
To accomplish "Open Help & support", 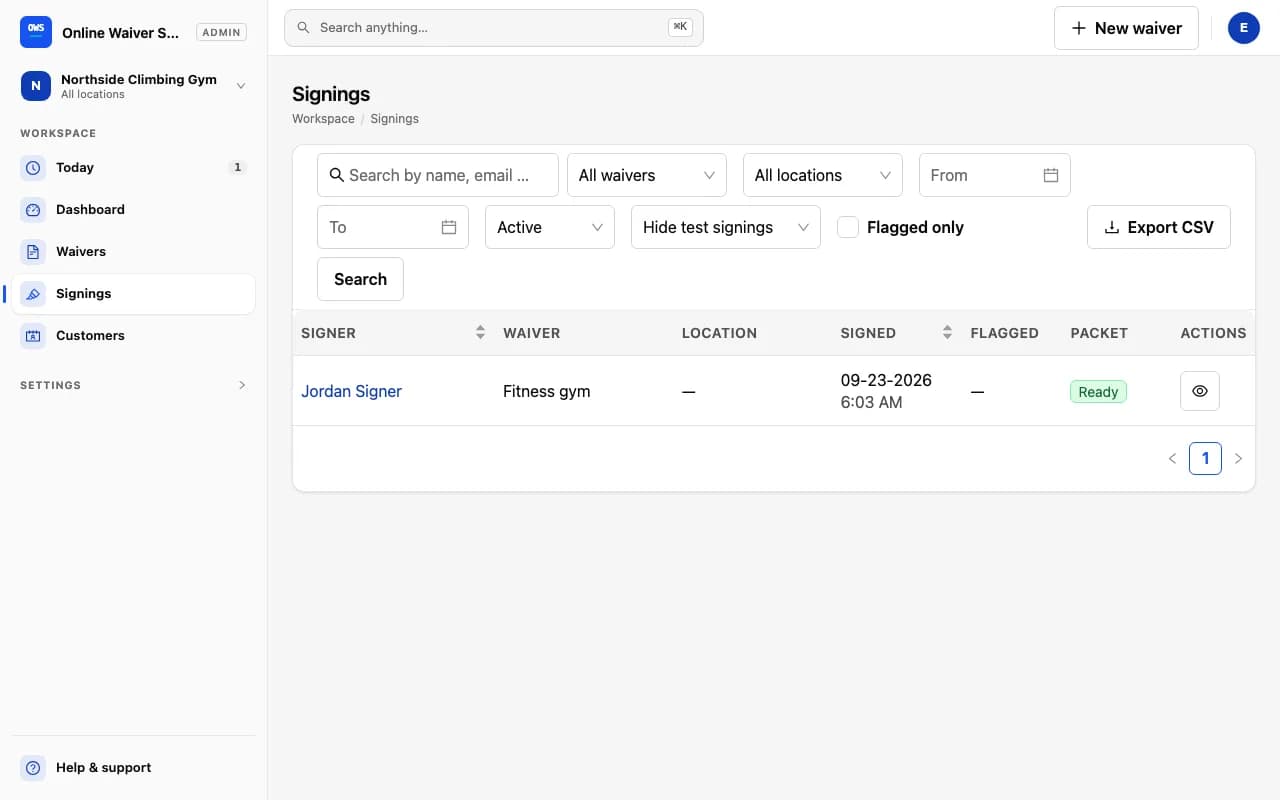I will 134,768.
